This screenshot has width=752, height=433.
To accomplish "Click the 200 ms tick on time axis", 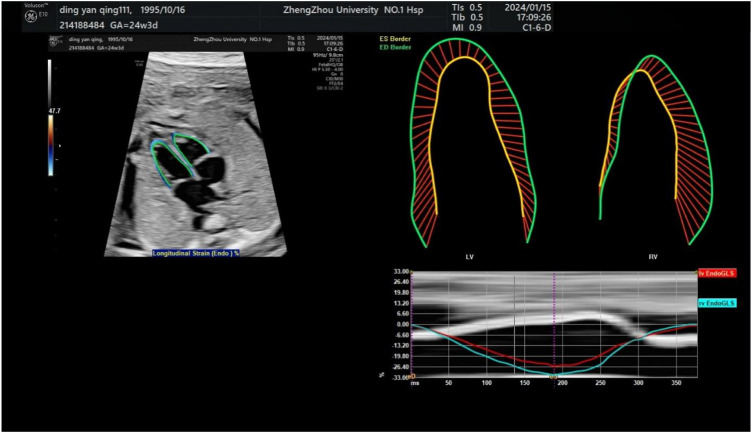I will point(562,383).
